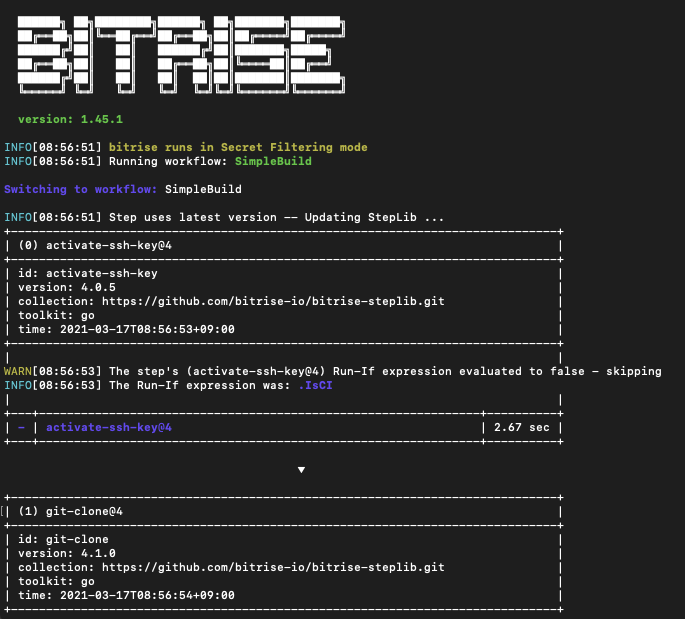
Task: Open the steplib URL under activate-ssh-key
Action: coord(273,301)
